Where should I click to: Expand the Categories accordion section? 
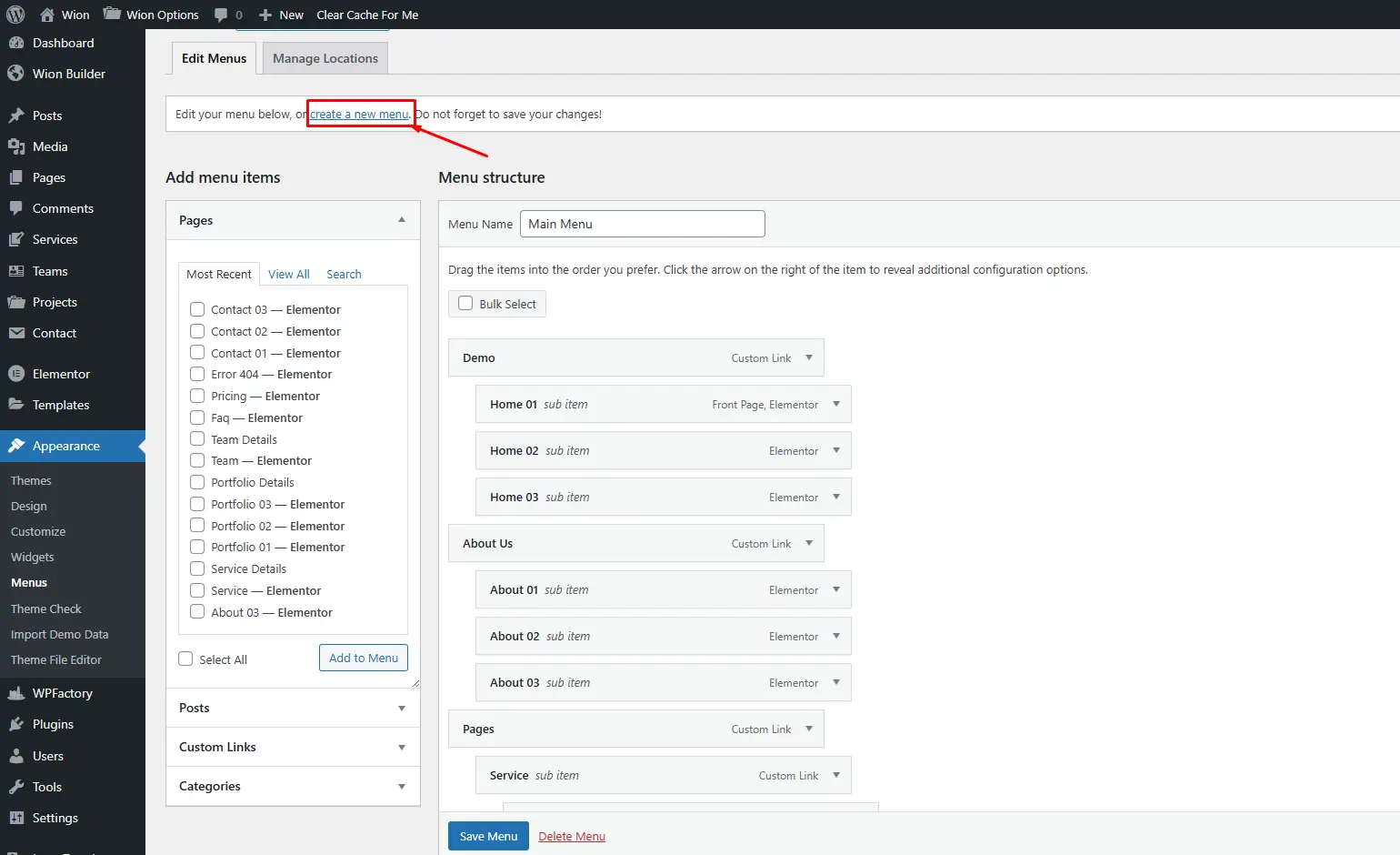tap(293, 786)
